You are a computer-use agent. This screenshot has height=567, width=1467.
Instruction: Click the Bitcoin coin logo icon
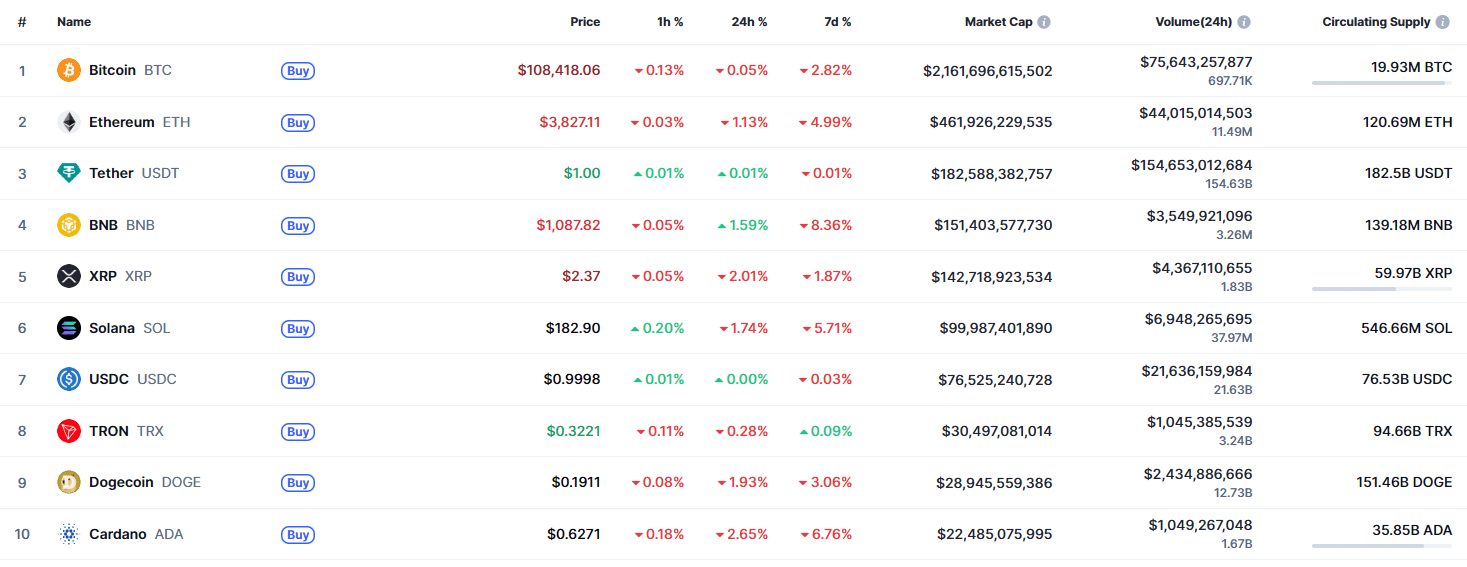[x=69, y=70]
